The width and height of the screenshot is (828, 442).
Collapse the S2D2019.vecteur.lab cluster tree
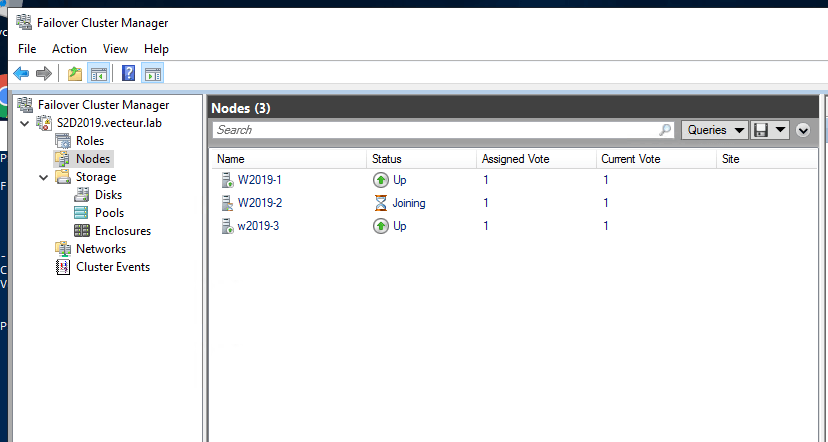24,123
